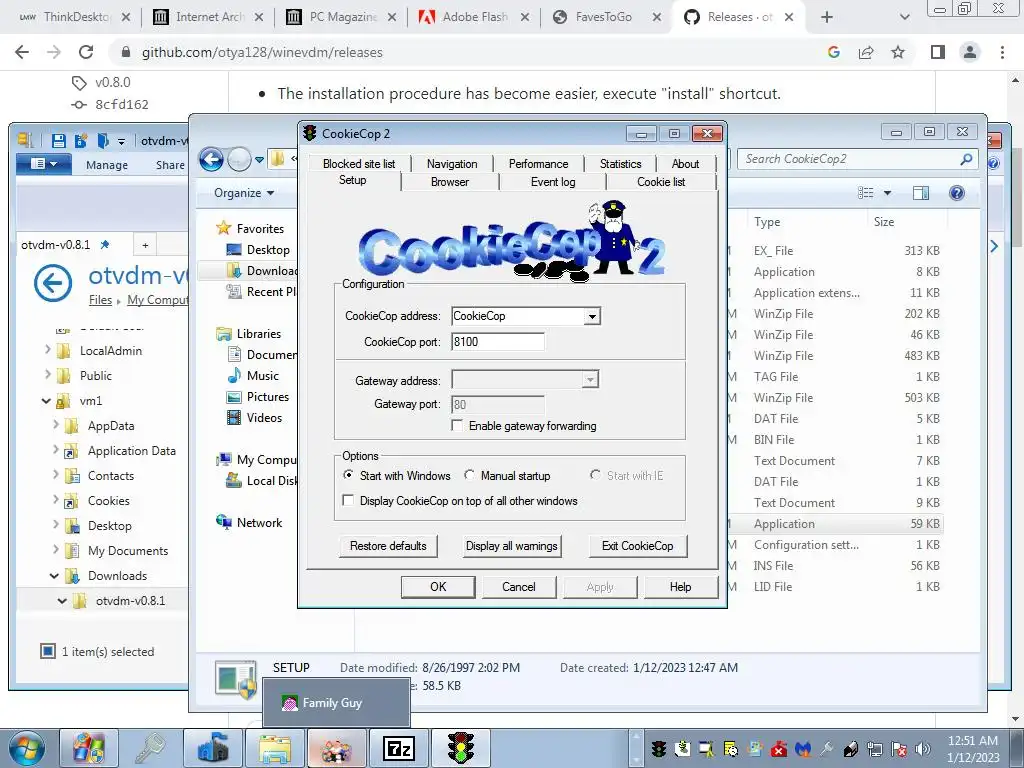Screen dimensions: 1024x768
Task: Open the Performance tab
Action: pos(538,163)
